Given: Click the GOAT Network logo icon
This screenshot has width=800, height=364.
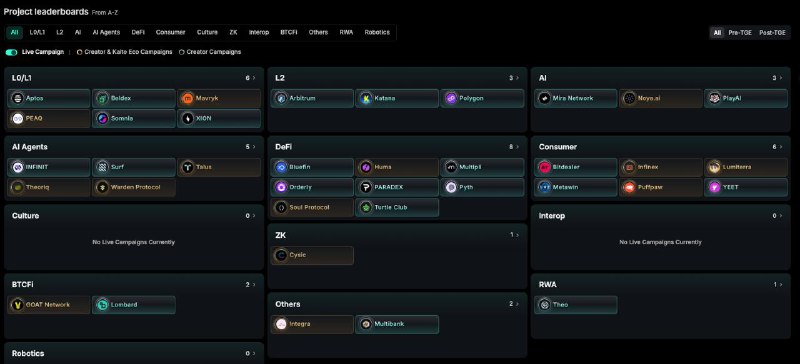Looking at the screenshot, I should tap(17, 305).
